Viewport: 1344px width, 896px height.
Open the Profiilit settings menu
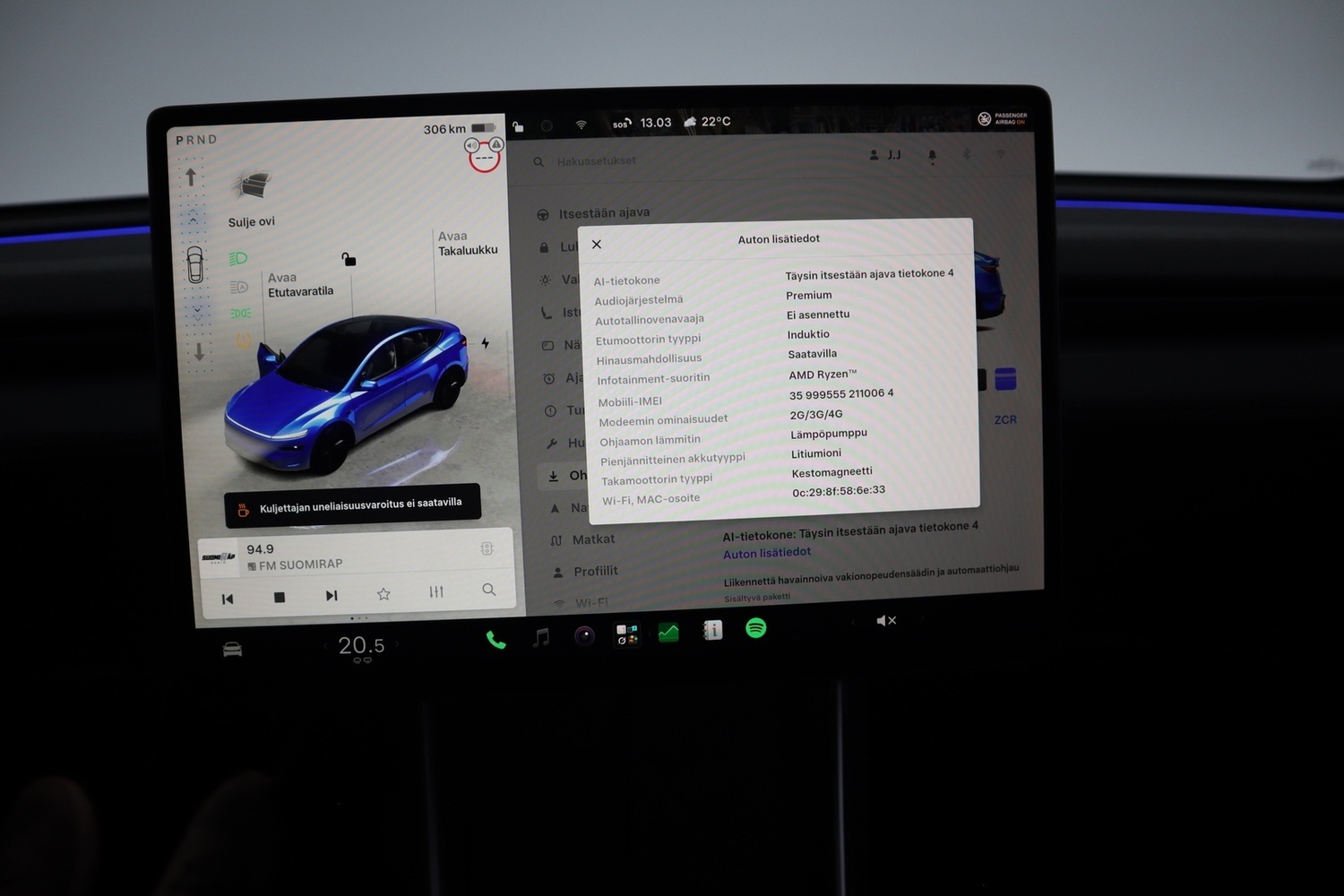tap(585, 572)
